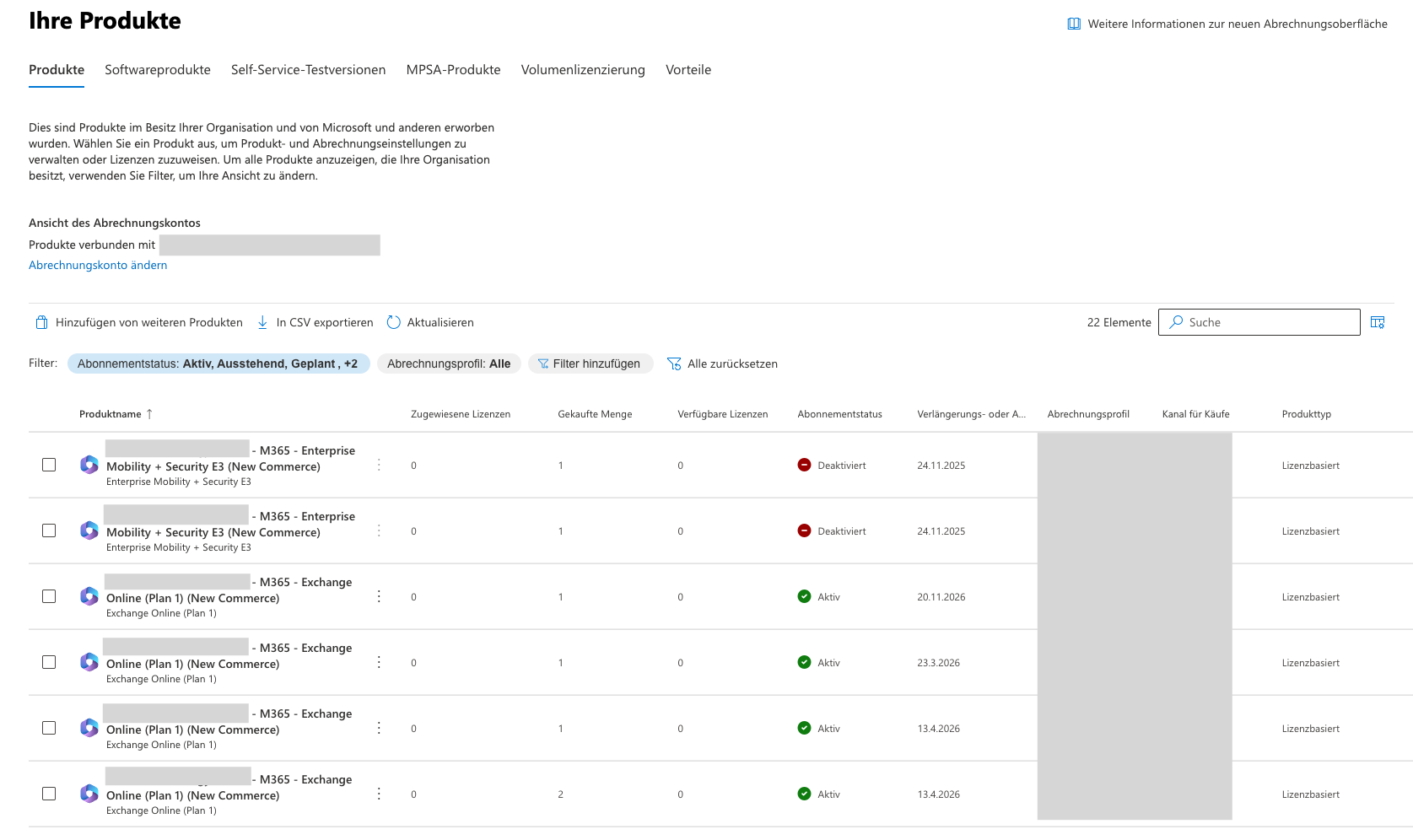Tick the checkbox of the first product row
Image resolution: width=1413 pixels, height=840 pixels.
(x=49, y=465)
